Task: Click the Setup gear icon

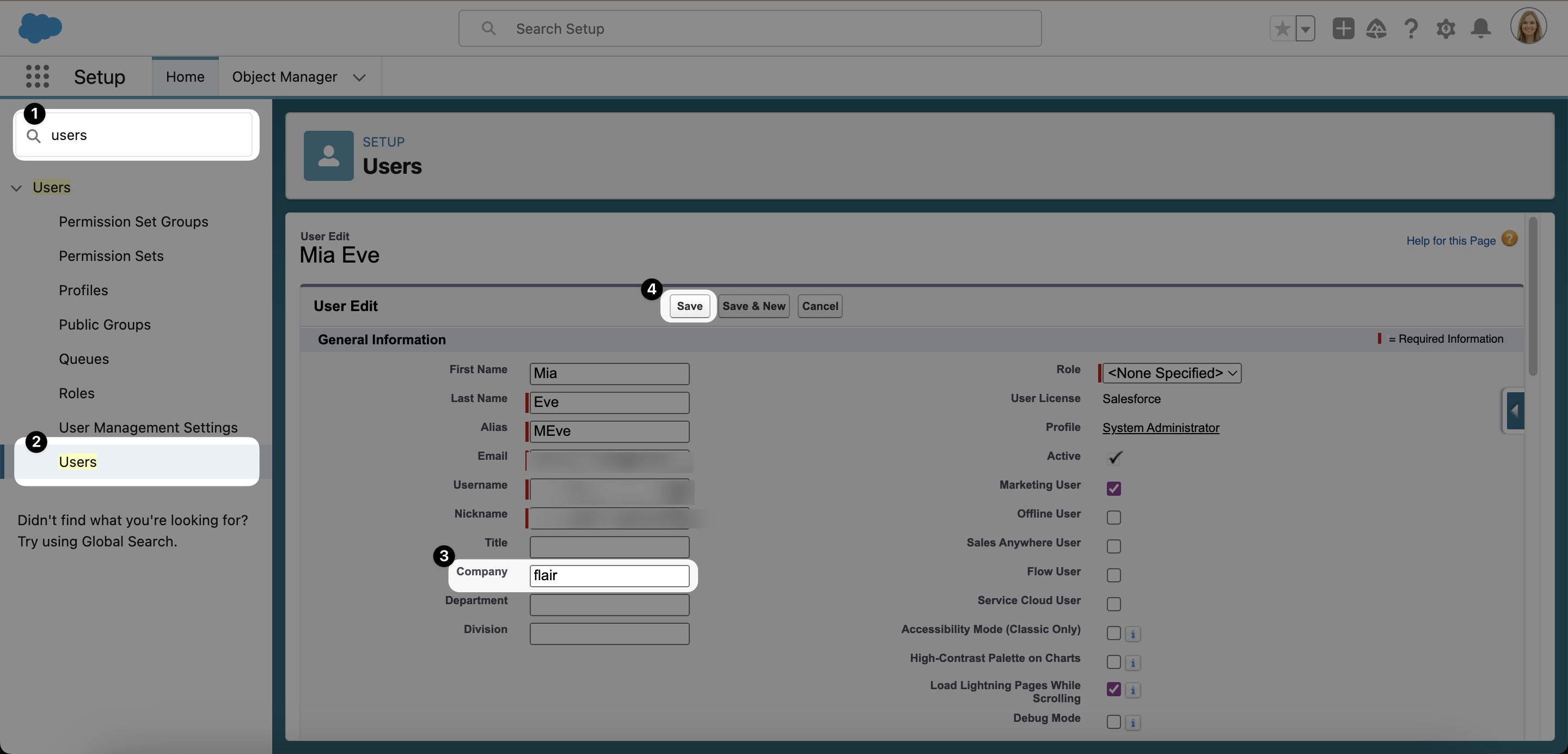Action: click(x=1446, y=28)
